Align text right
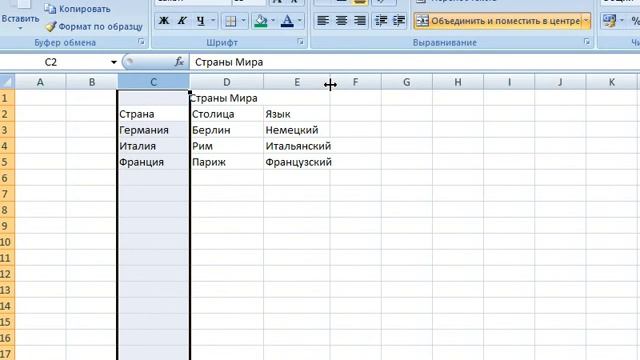640x360 pixels. [x=360, y=21]
